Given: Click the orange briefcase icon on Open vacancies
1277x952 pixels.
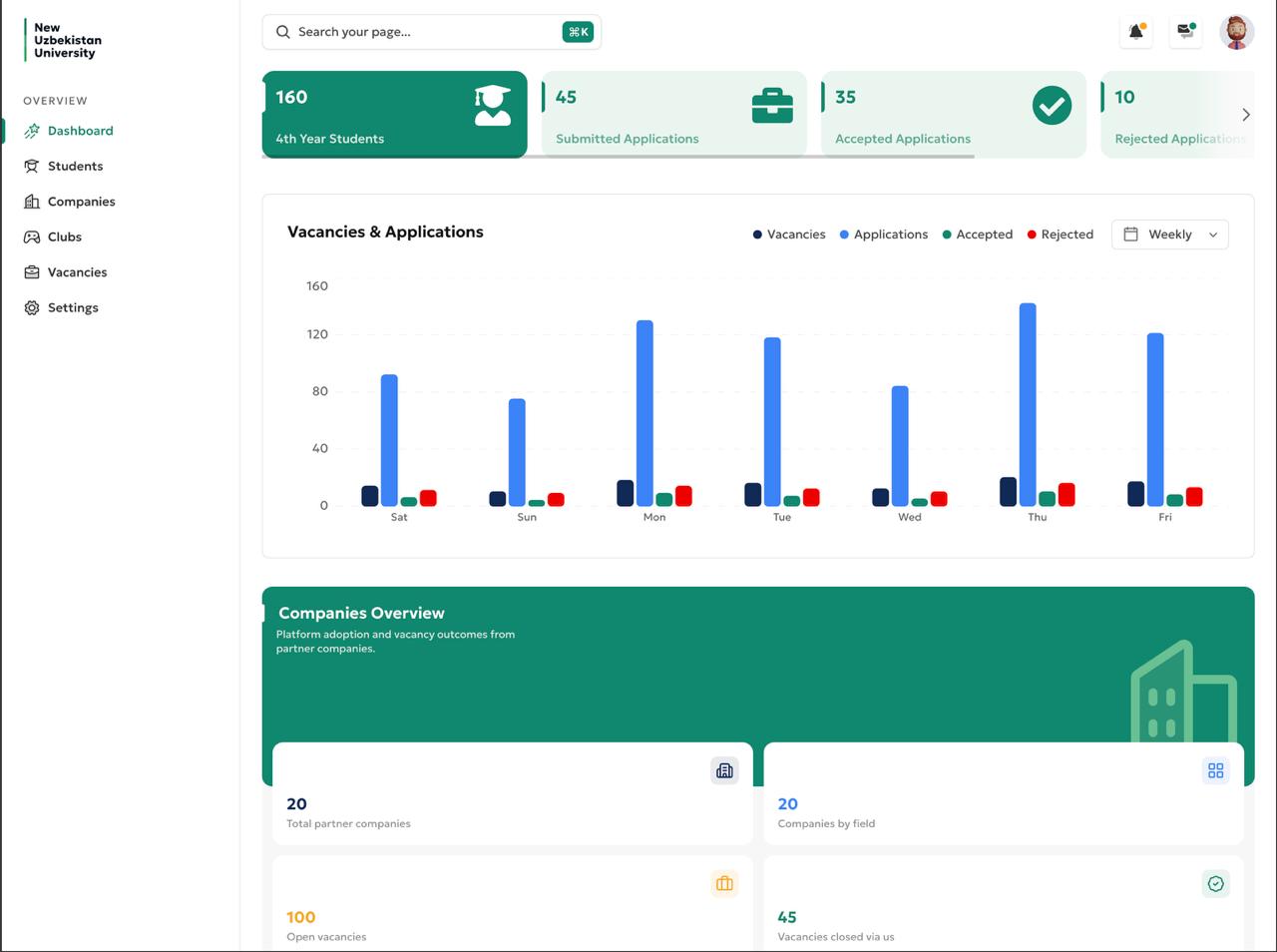Looking at the screenshot, I should tap(724, 883).
